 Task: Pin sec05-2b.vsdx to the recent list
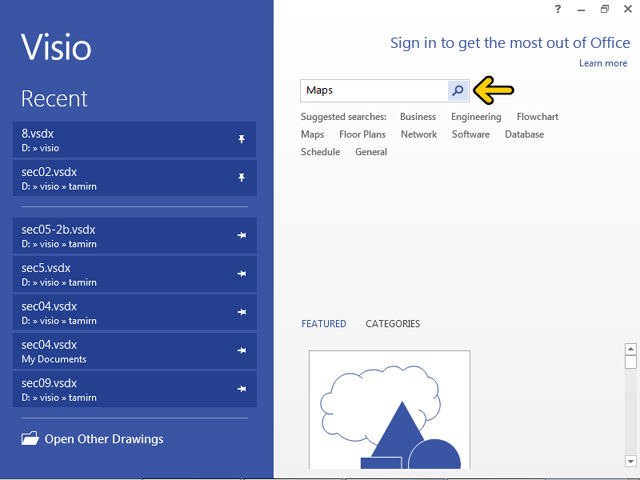coord(241,236)
